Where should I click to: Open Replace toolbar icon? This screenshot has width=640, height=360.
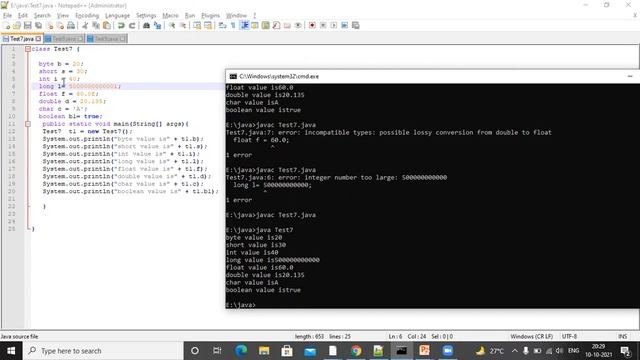point(157,25)
